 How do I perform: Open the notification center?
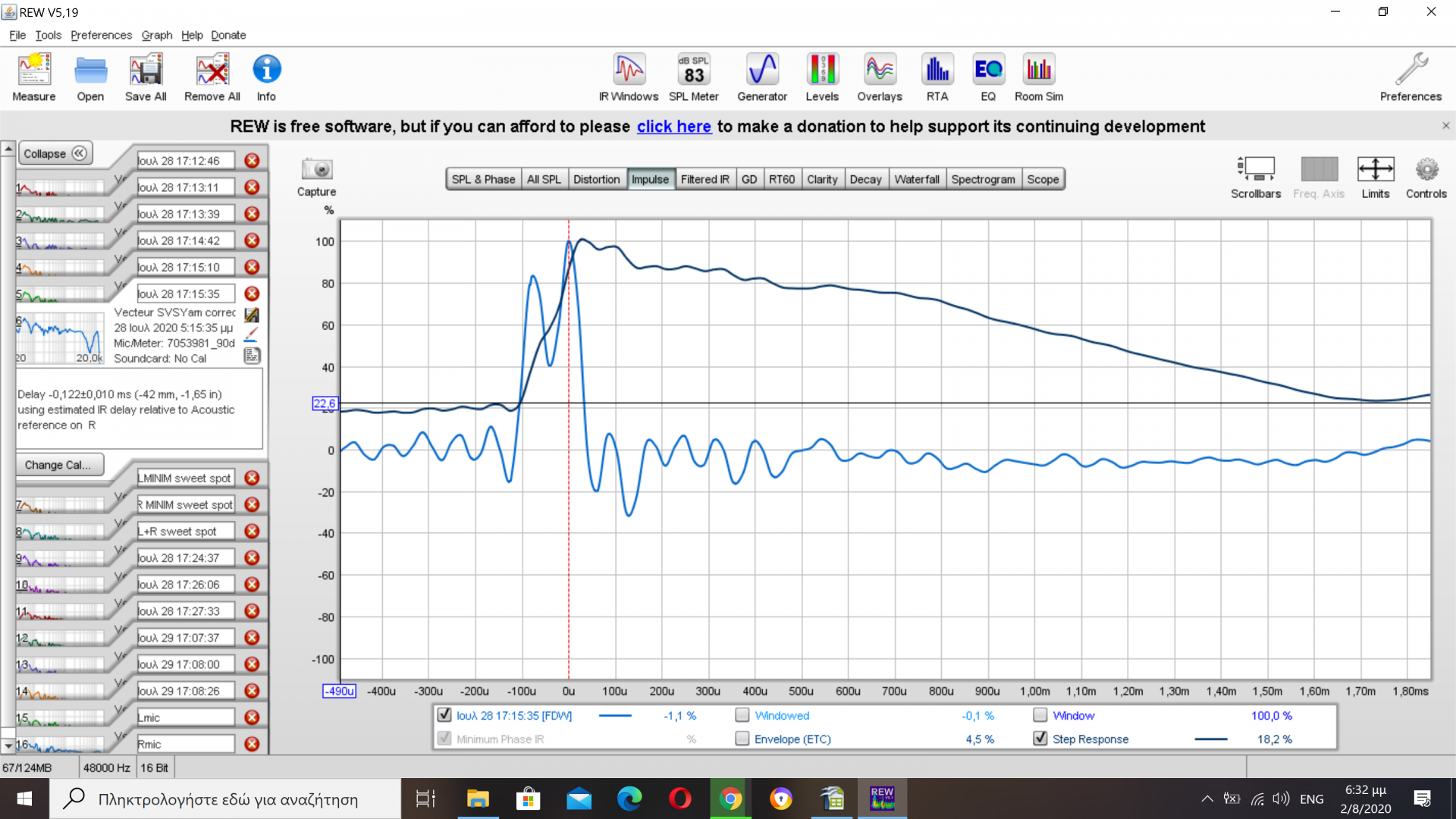point(1422,799)
